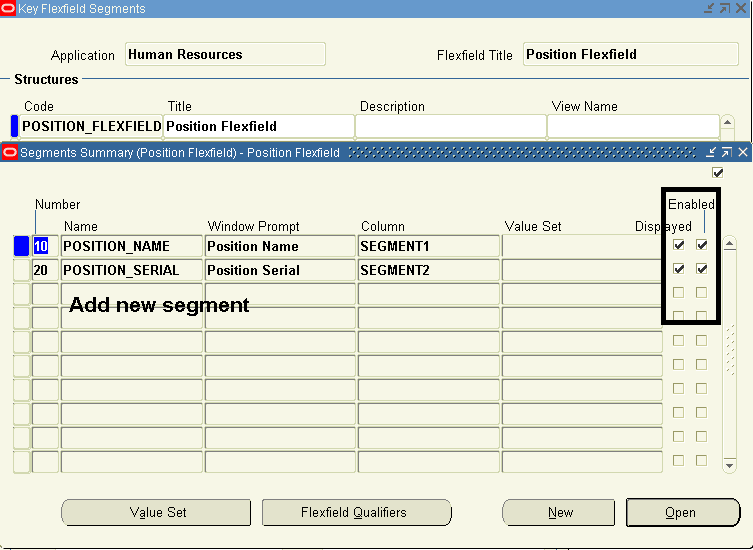Click the POSITION_FLEXFIELD structure record indicator
The image size is (753, 550).
[14, 126]
